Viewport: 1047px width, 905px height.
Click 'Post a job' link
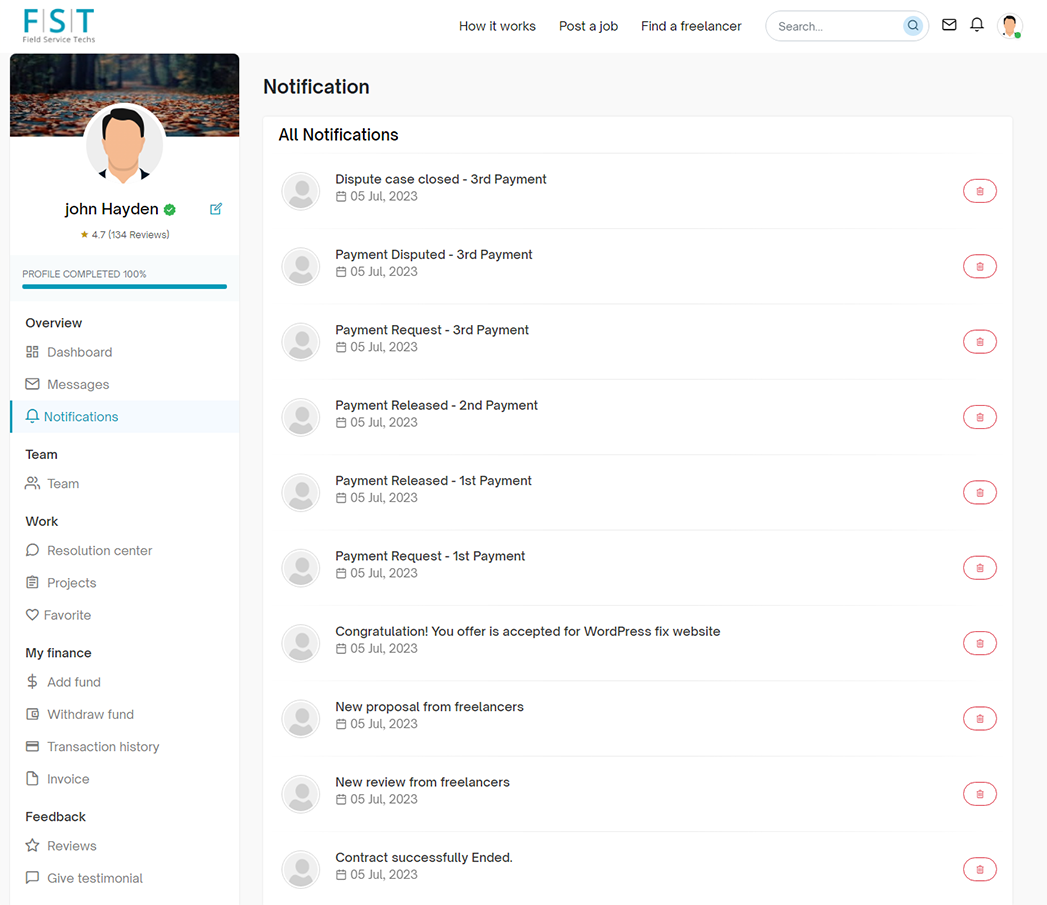click(x=588, y=26)
